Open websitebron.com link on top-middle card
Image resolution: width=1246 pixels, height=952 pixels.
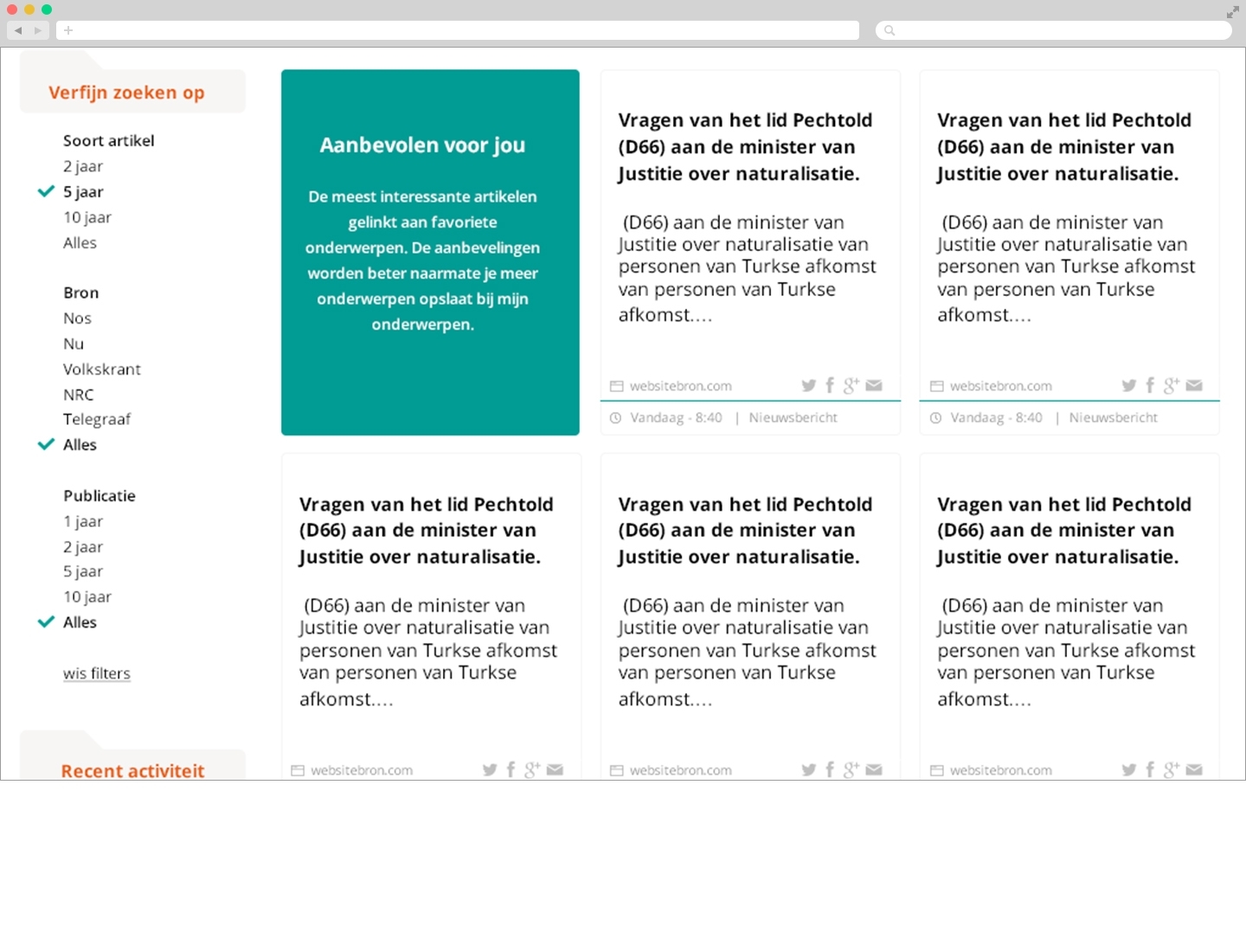pyautogui.click(x=680, y=386)
